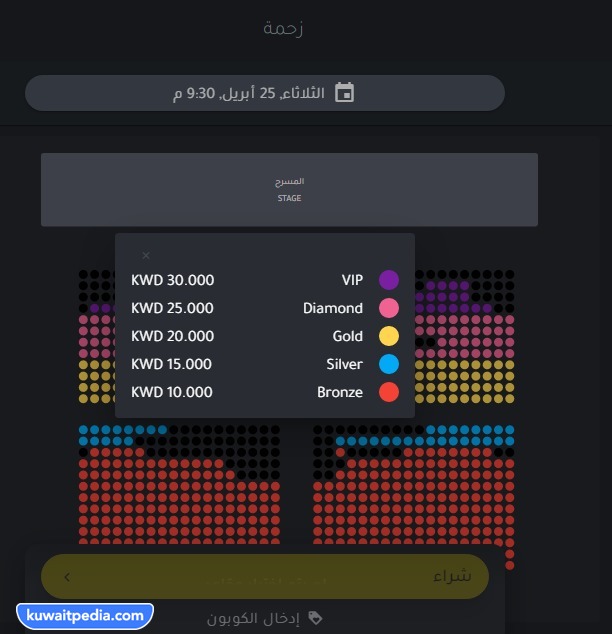
Task: Click the left chevron on purchase bar
Action: [67, 577]
